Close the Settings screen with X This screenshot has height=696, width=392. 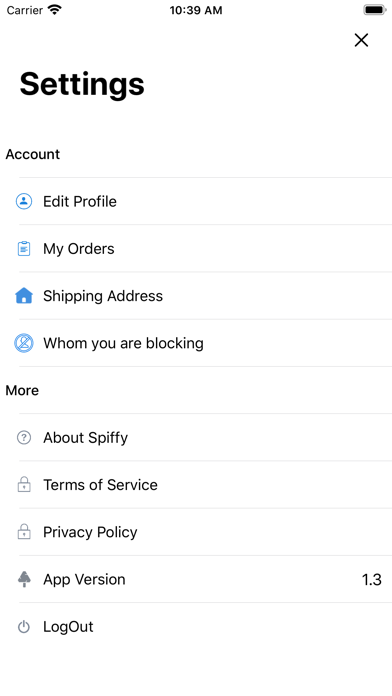click(361, 40)
